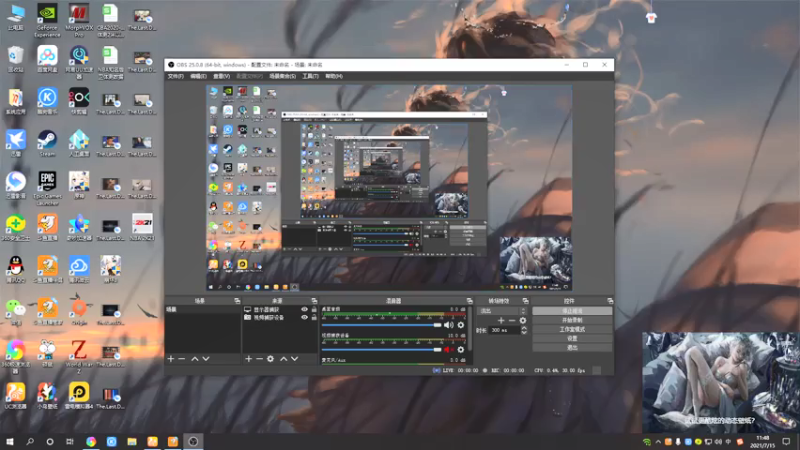
Task: Remove the selected scene with minus icon
Action: pyautogui.click(x=182, y=359)
